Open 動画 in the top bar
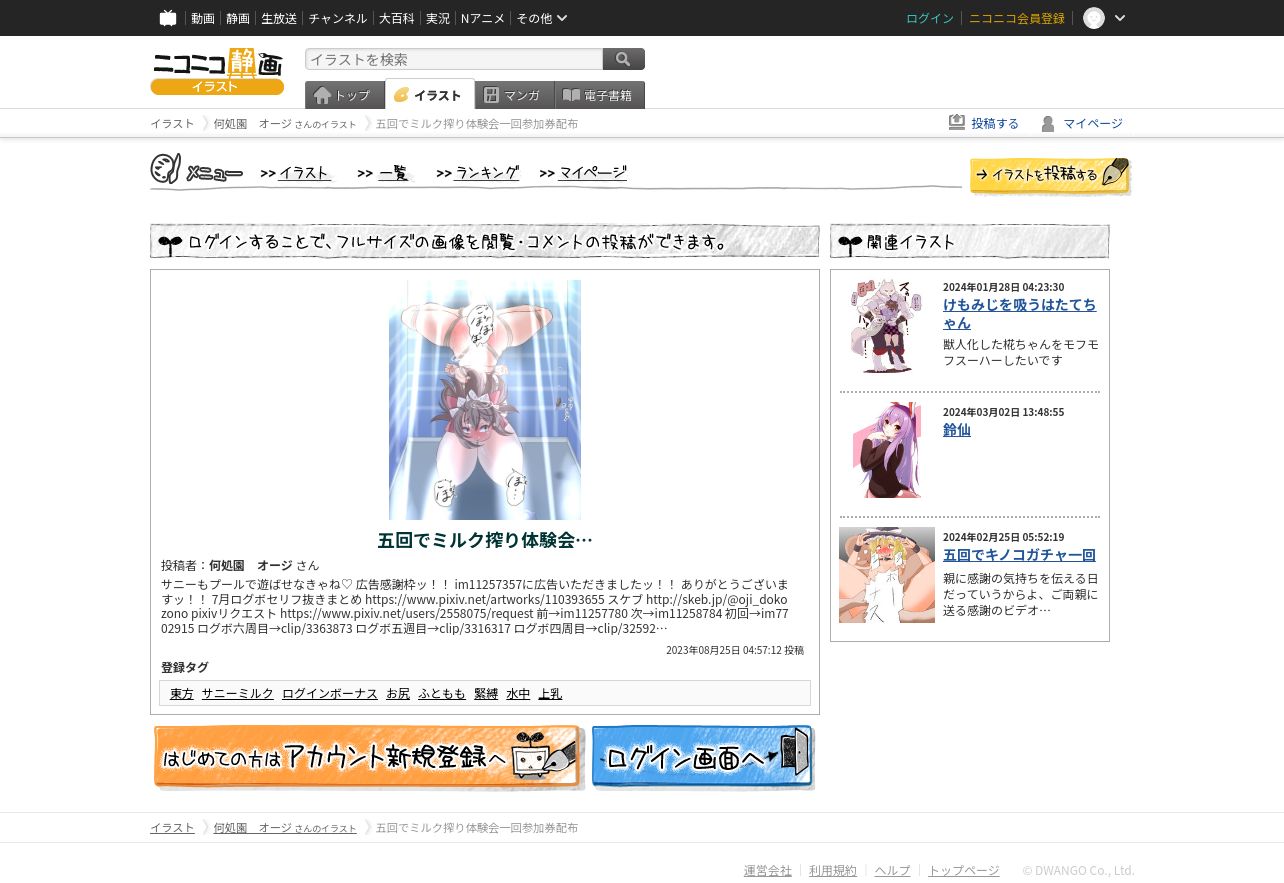 [203, 18]
